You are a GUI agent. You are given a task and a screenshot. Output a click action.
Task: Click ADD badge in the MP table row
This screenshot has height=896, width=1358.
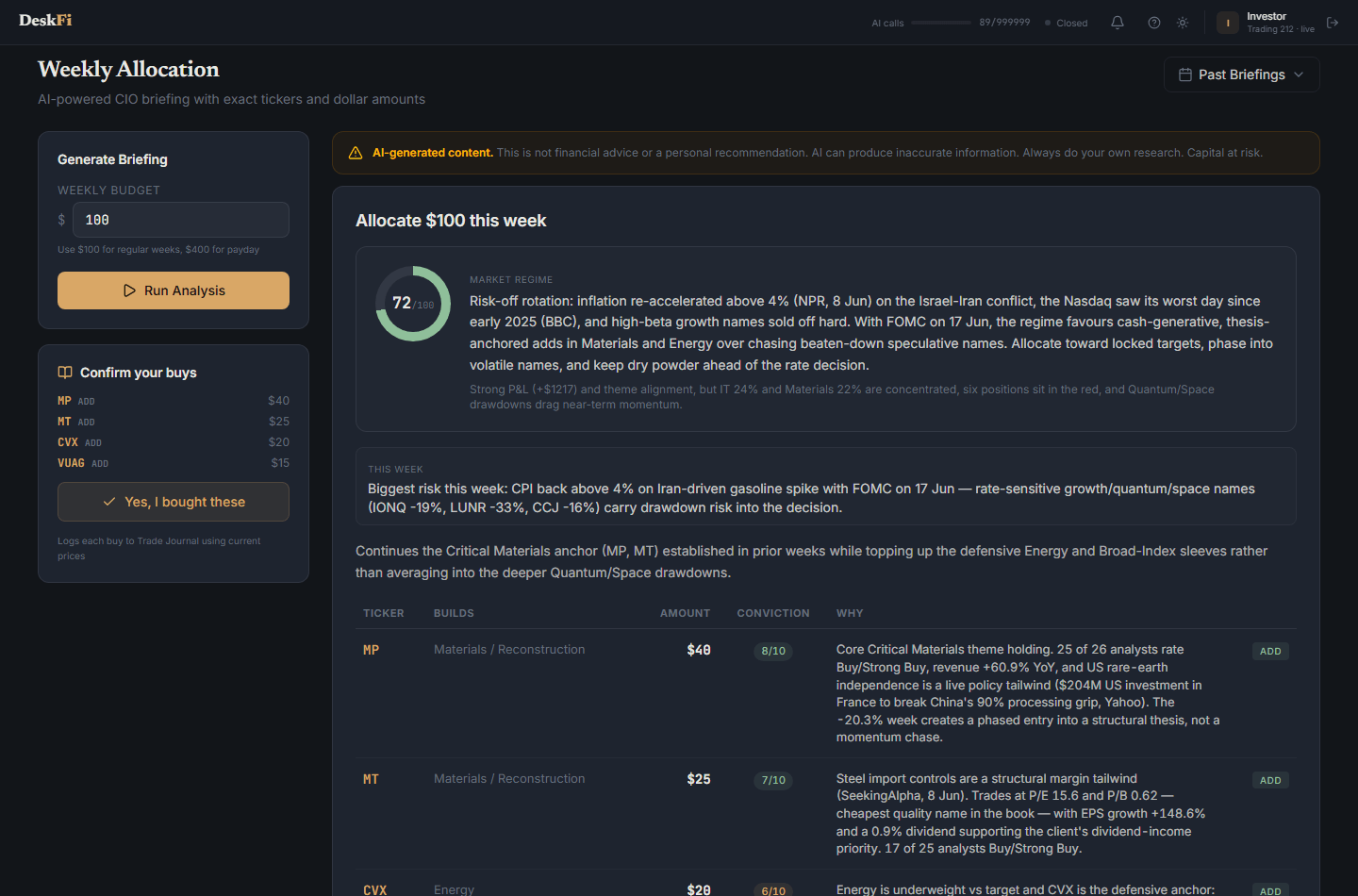point(1270,652)
